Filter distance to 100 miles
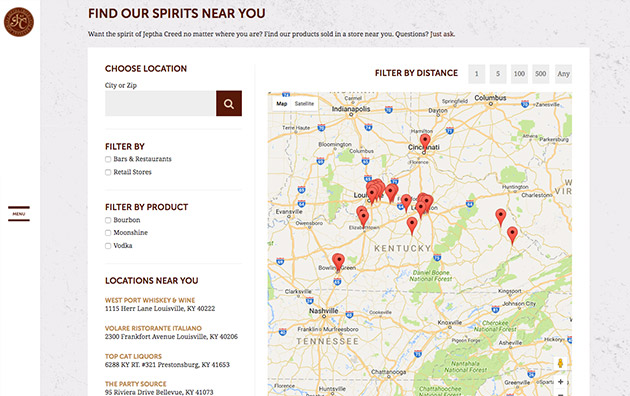Viewport: 630px width, 396px height. (519, 74)
